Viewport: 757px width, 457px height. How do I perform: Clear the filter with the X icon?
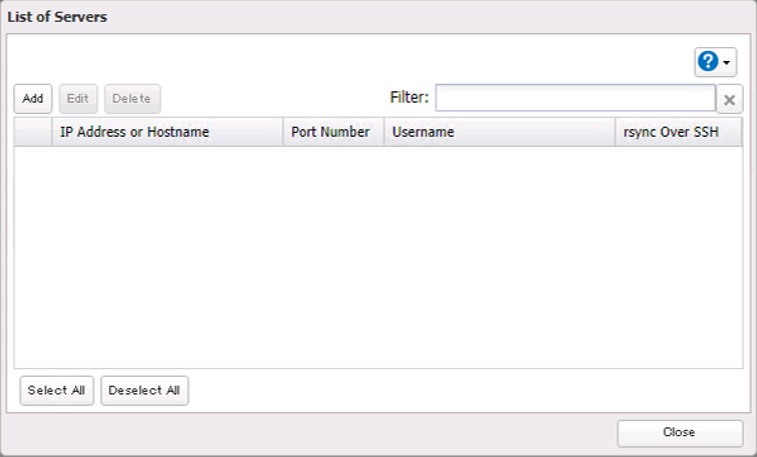[730, 99]
